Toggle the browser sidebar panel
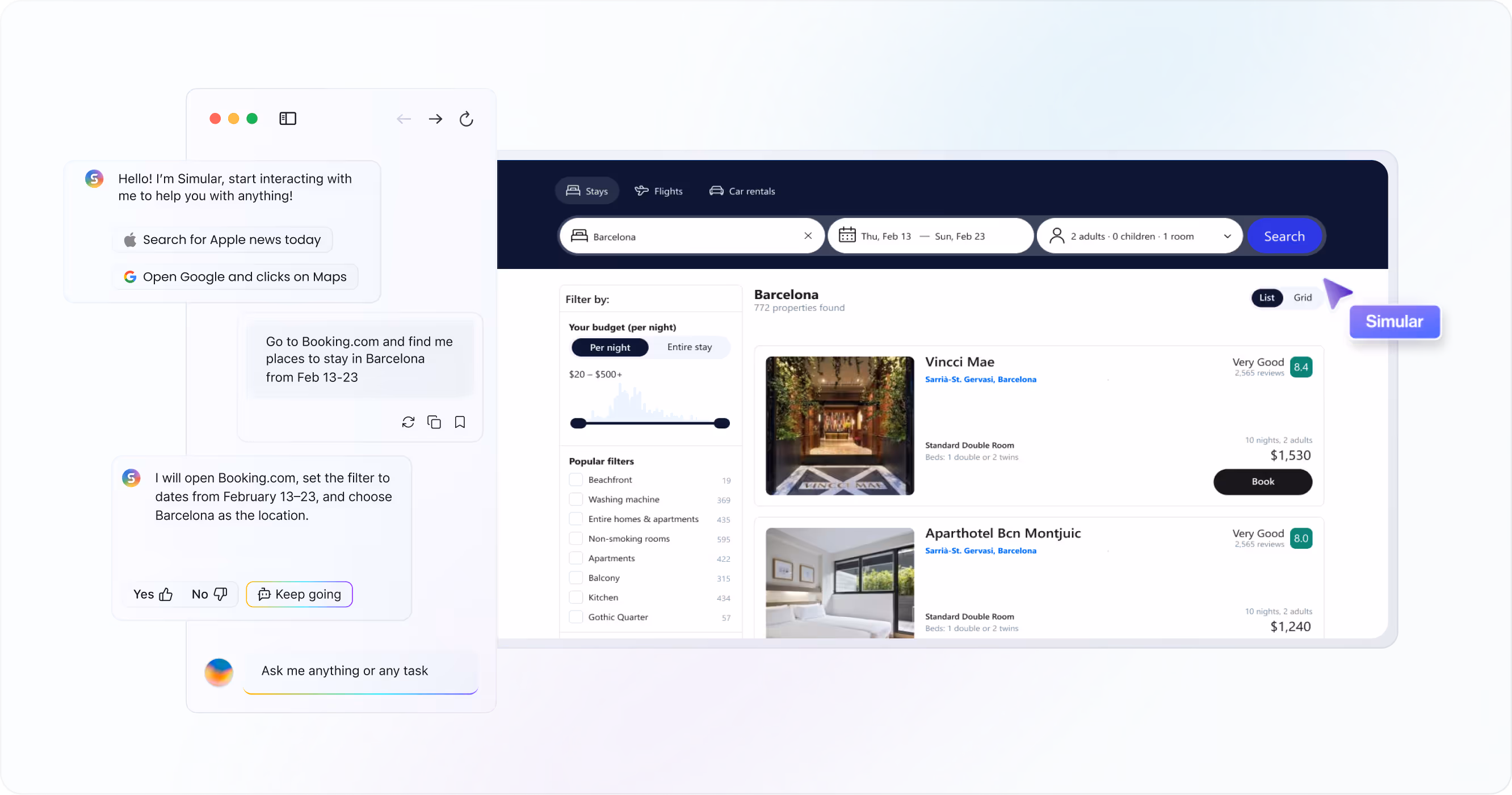 pyautogui.click(x=288, y=118)
